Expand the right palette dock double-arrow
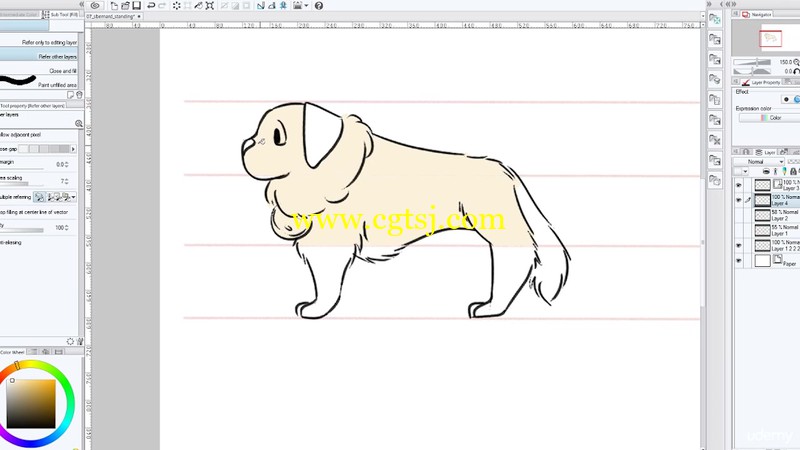 coord(709,4)
